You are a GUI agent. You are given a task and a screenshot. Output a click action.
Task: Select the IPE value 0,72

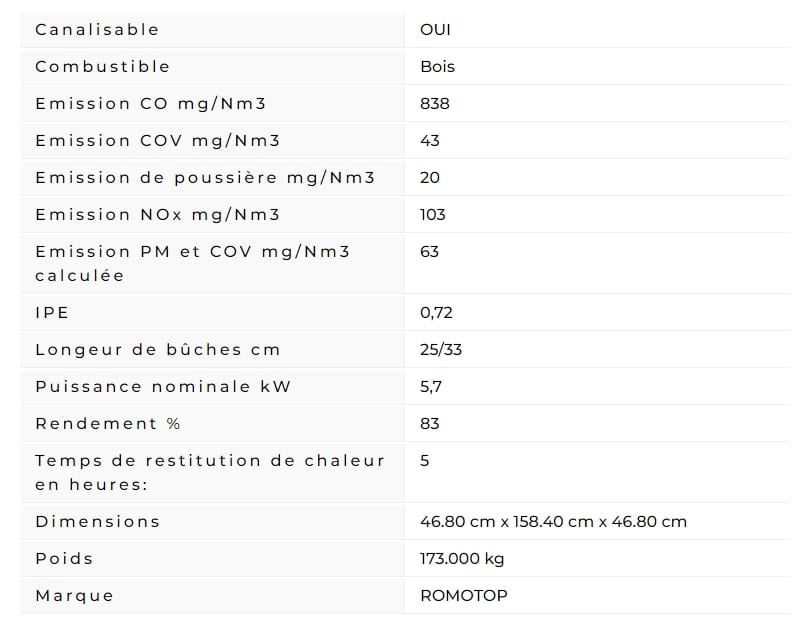(x=436, y=312)
